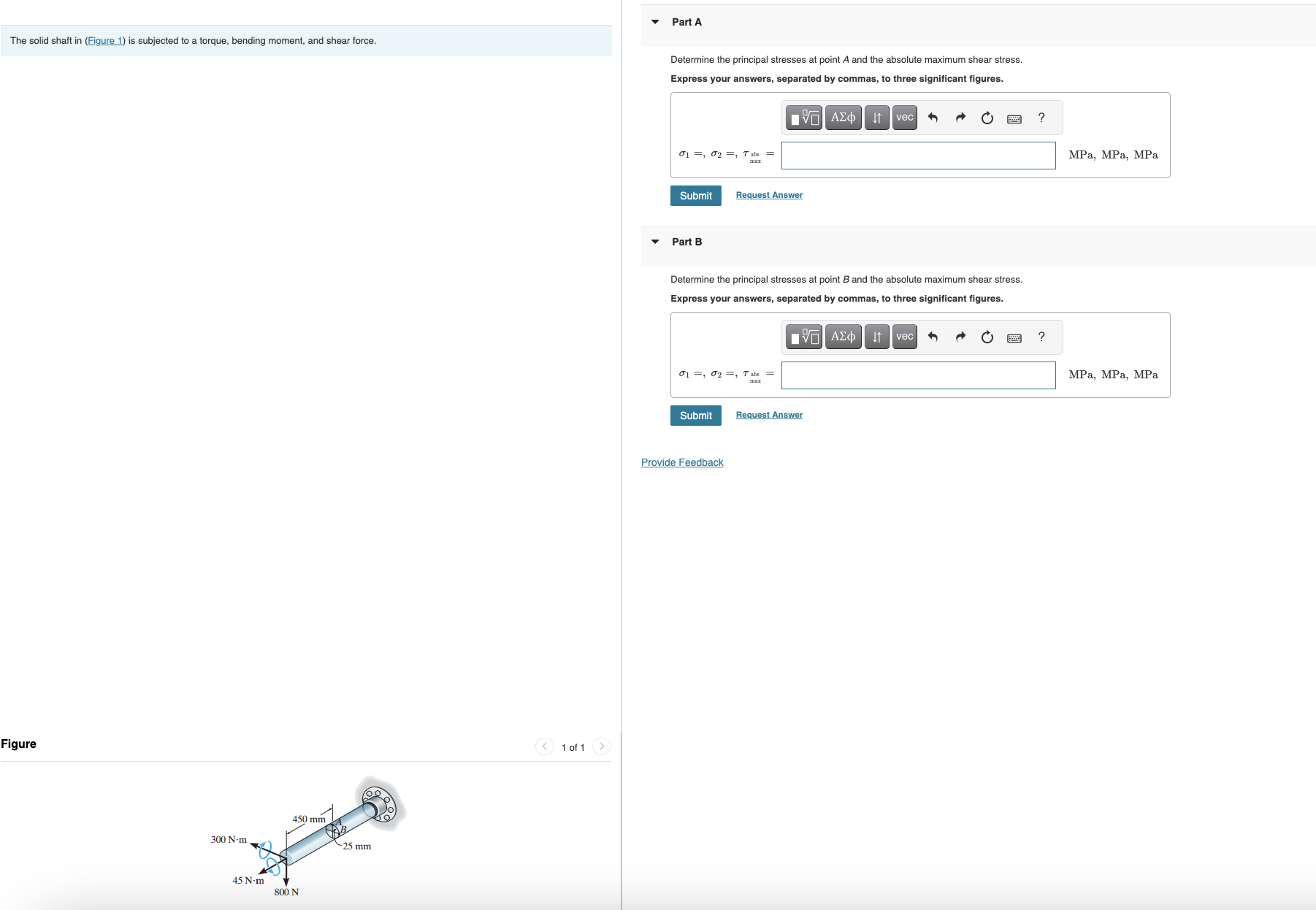This screenshot has width=1316, height=910.
Task: Click the vec button in Part B toolbar
Action: pyautogui.click(x=905, y=337)
